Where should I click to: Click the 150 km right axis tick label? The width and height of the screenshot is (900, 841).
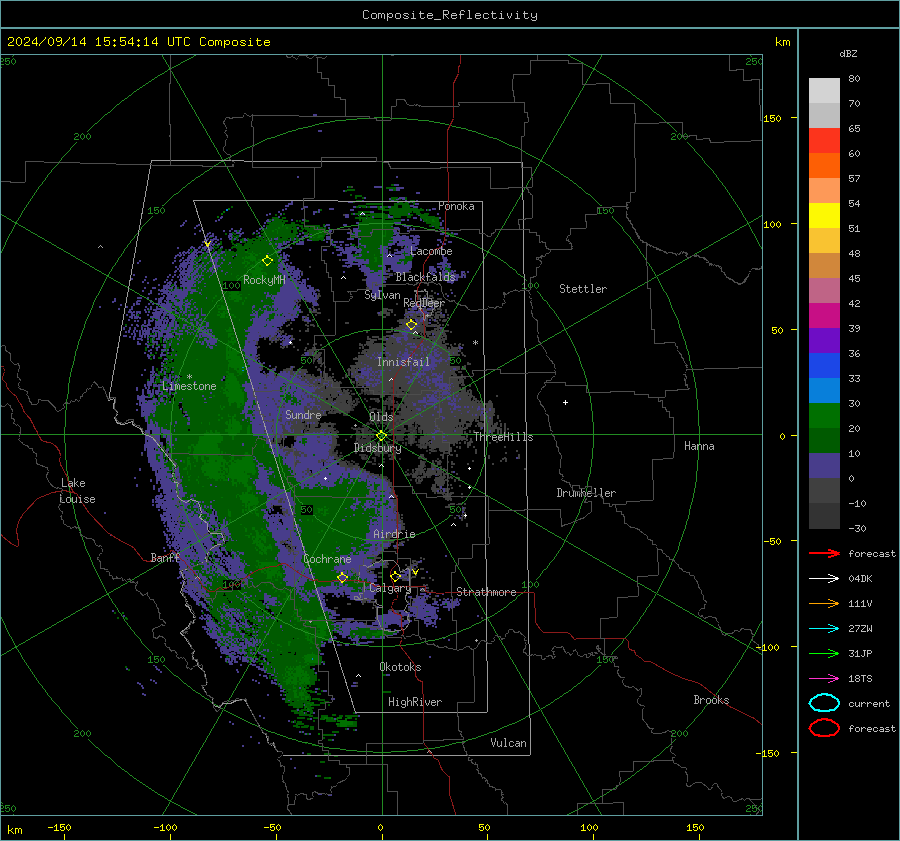(773, 118)
